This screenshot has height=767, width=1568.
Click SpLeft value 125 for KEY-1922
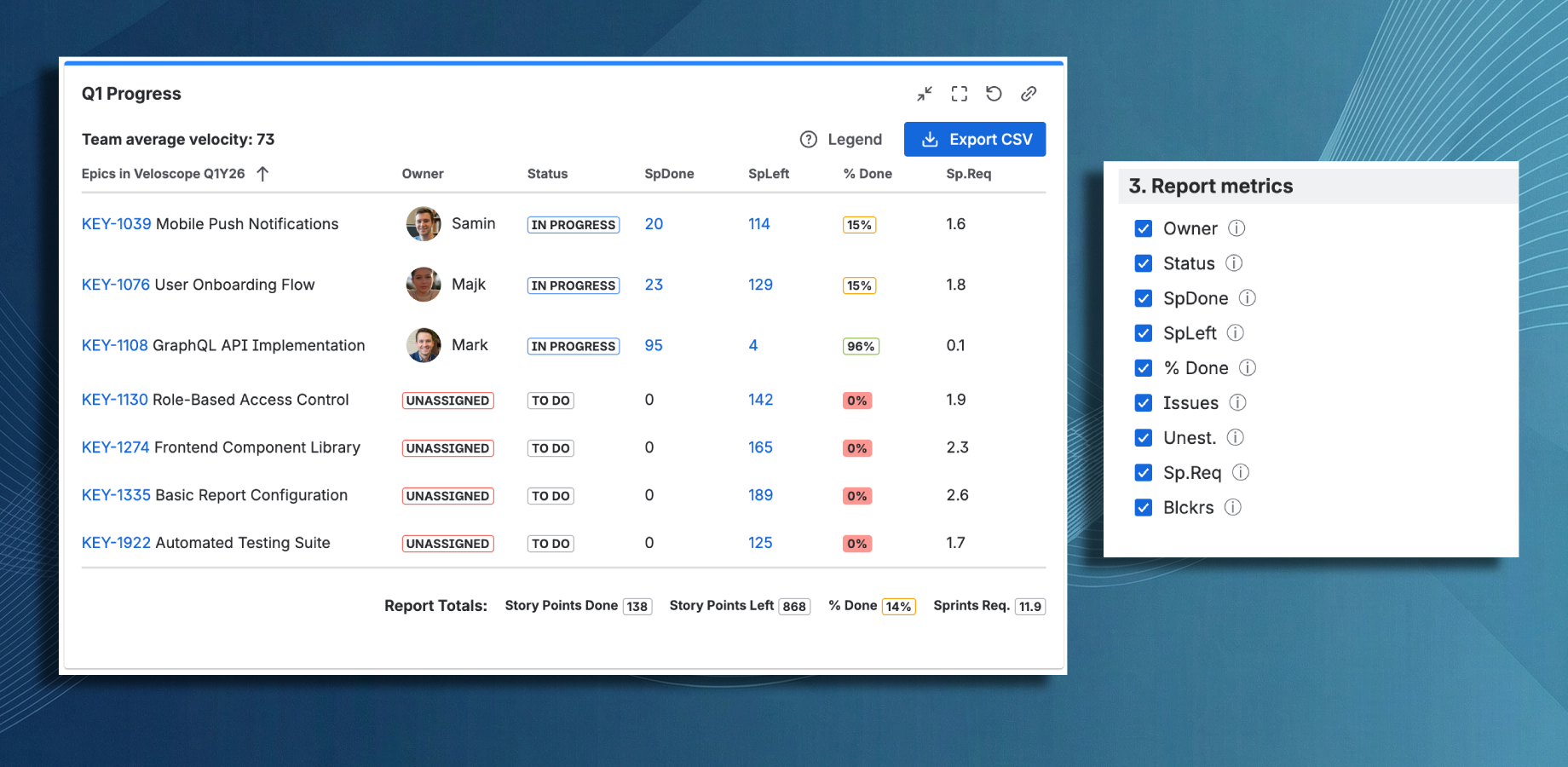coord(760,543)
